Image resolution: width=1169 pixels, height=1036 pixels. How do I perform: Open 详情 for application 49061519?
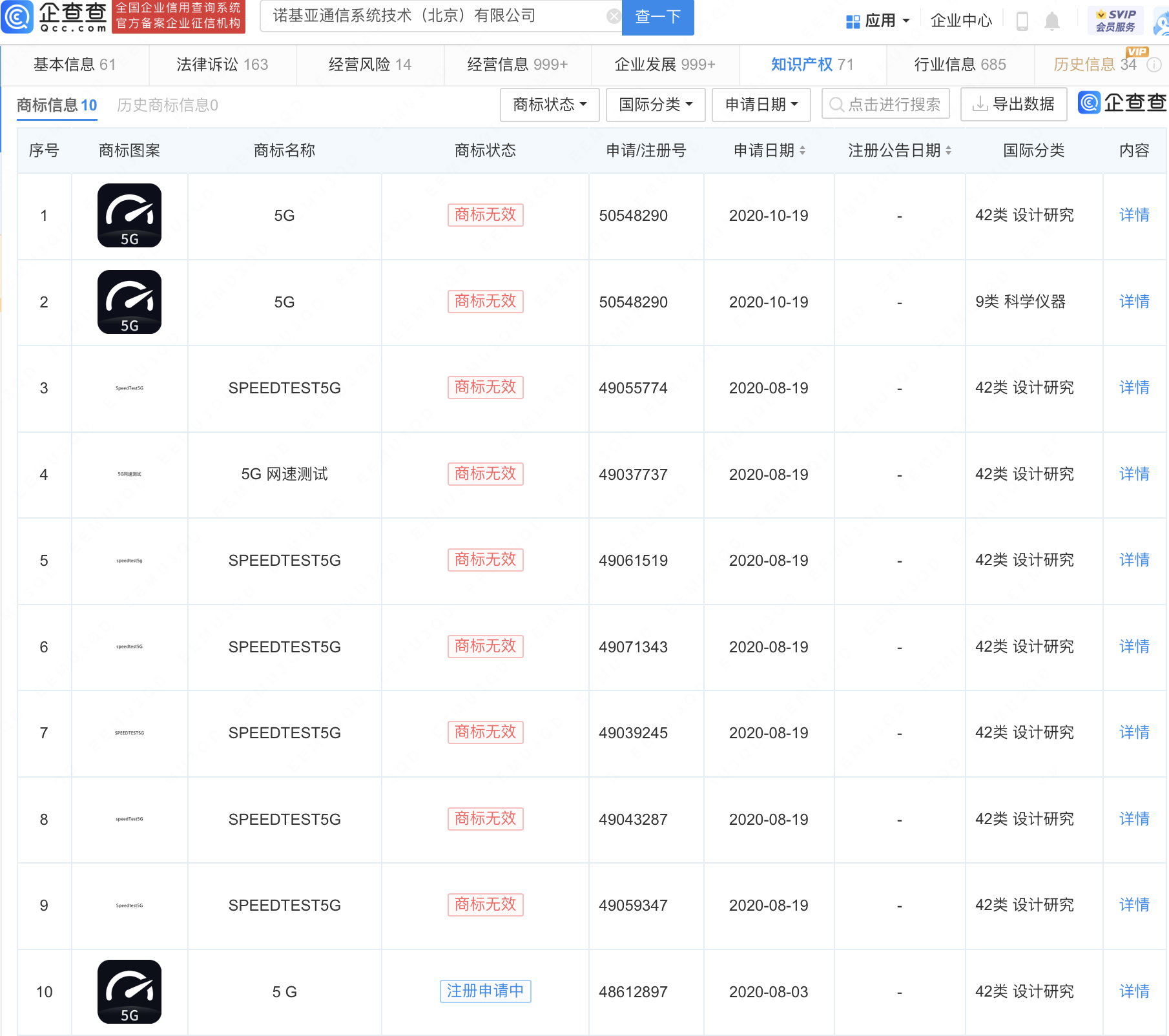click(x=1134, y=560)
